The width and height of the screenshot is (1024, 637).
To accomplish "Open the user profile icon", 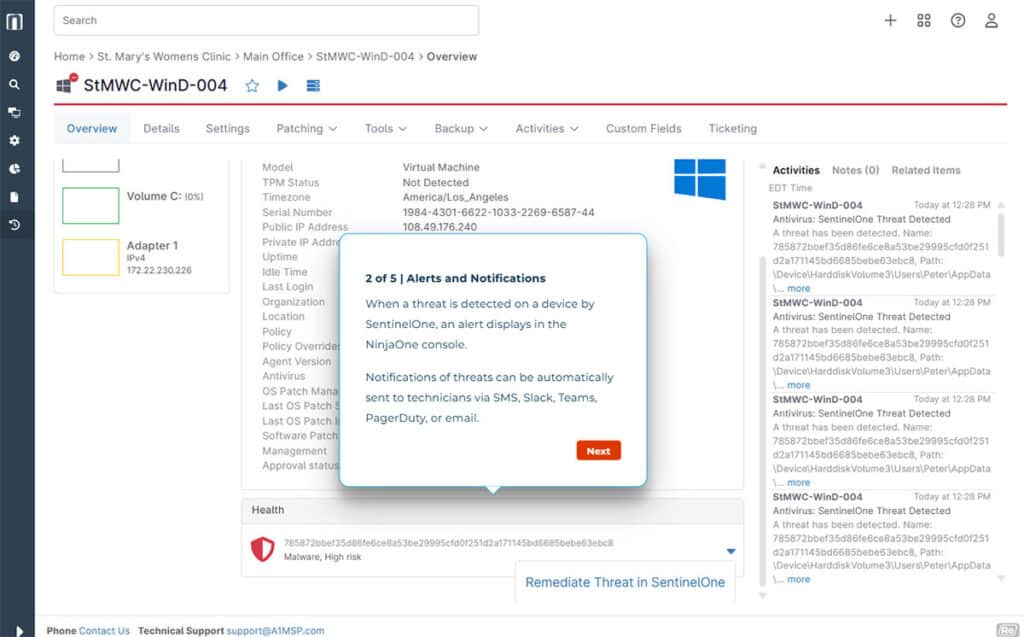I will pyautogui.click(x=991, y=20).
